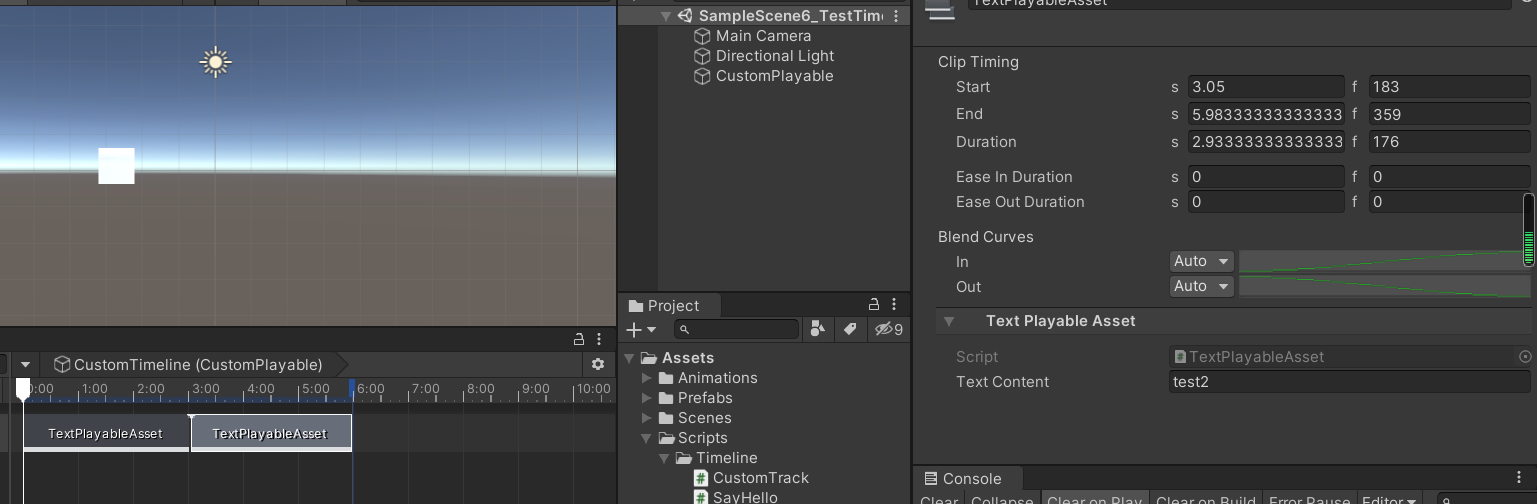Collapse the Timeline folder arrow
The image size is (1537, 504).
[665, 458]
